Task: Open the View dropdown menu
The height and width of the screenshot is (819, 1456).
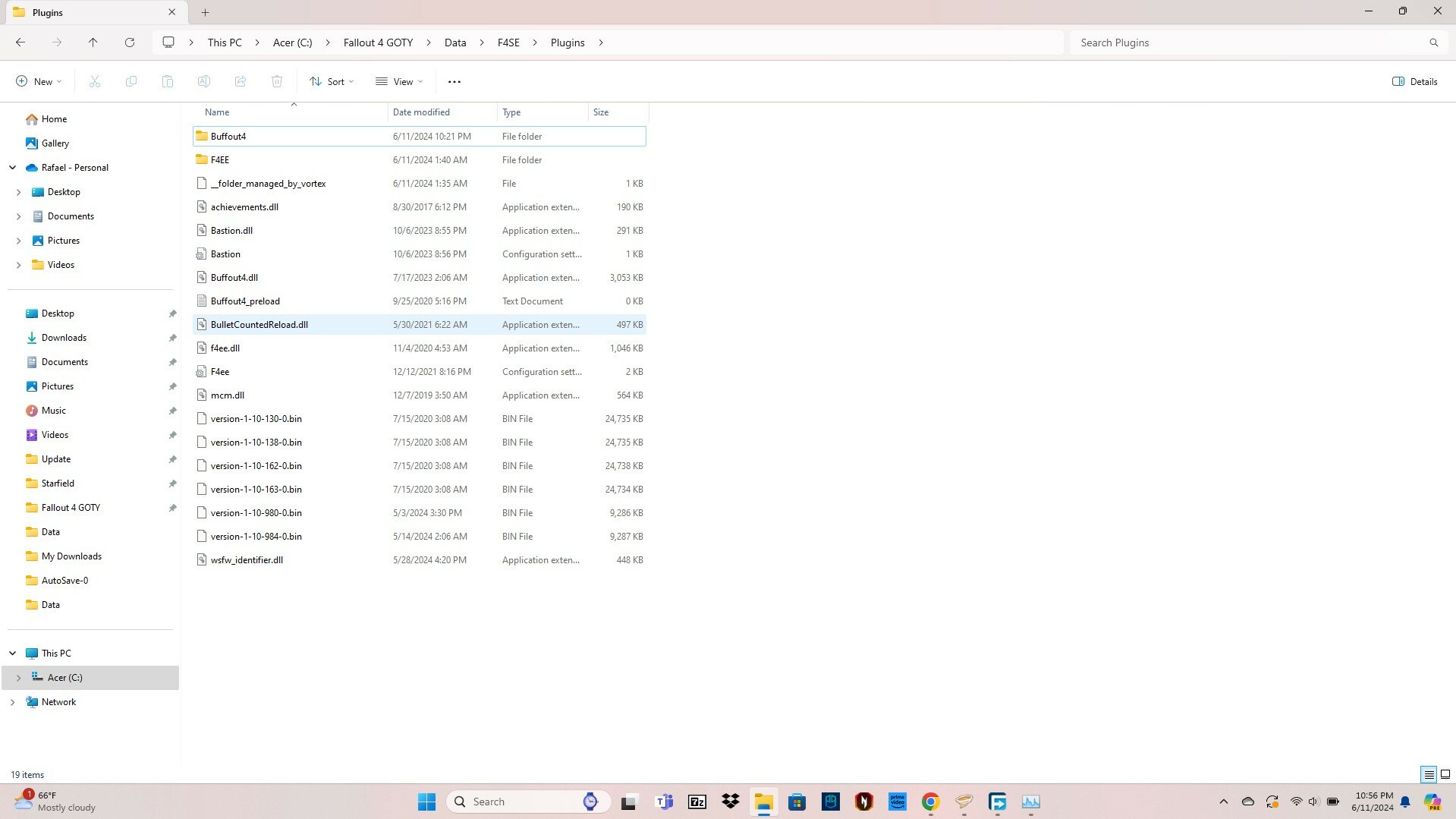Action: click(x=399, y=81)
